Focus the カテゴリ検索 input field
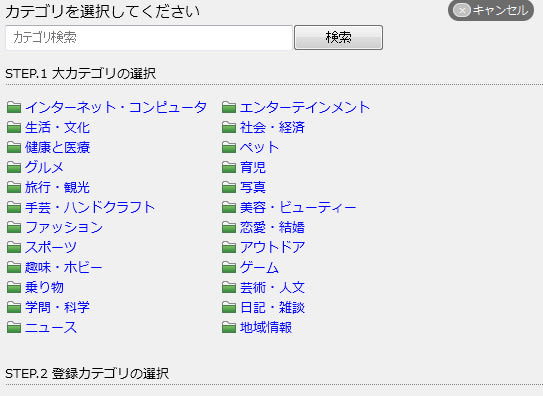Viewport: 543px width, 396px height. (x=149, y=37)
